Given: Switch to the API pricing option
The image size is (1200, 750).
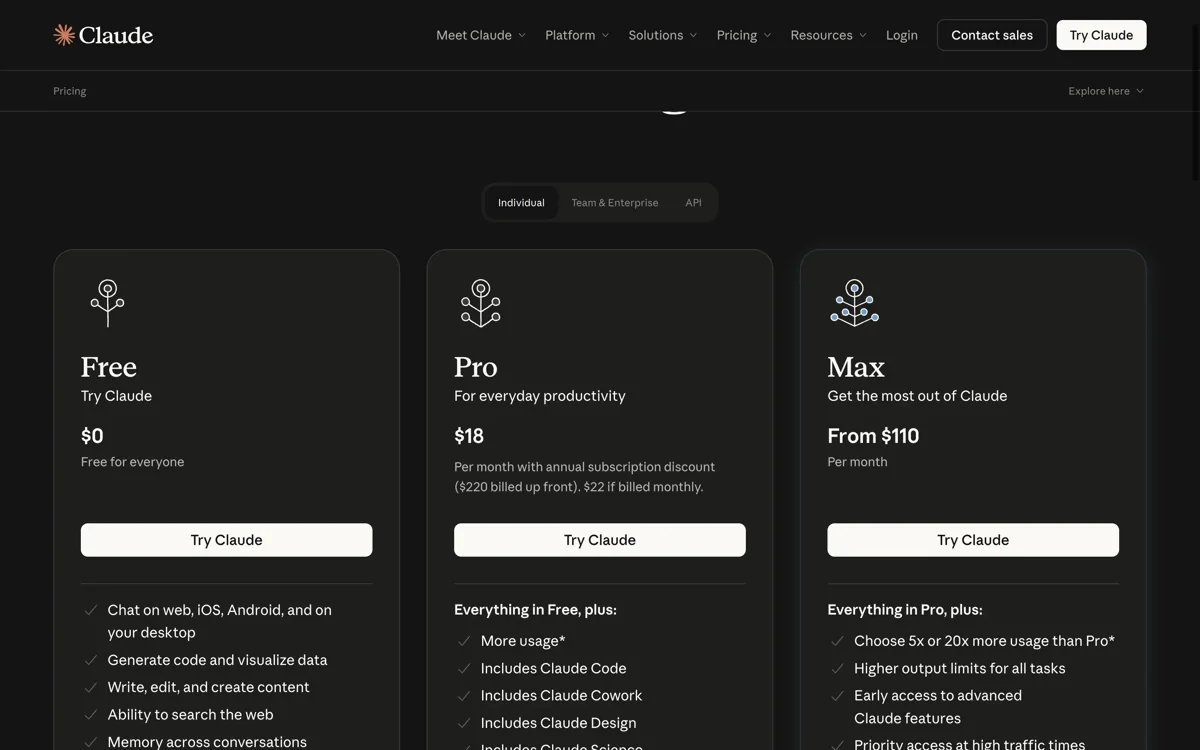Looking at the screenshot, I should 693,202.
